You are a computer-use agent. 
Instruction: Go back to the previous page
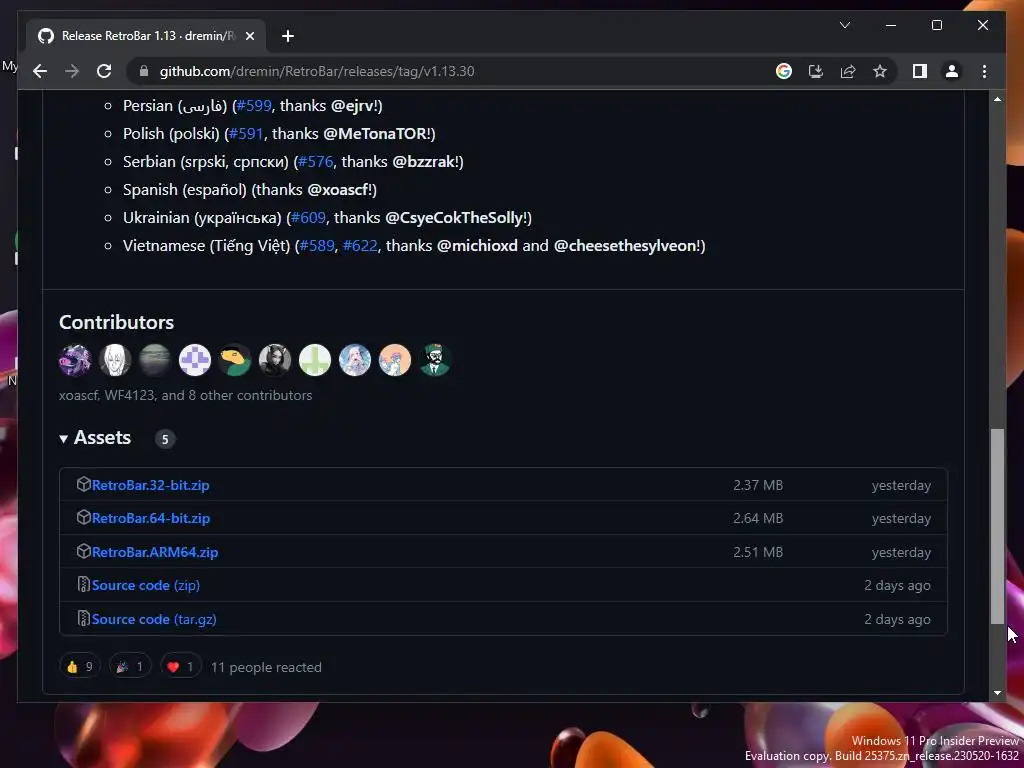[x=40, y=71]
